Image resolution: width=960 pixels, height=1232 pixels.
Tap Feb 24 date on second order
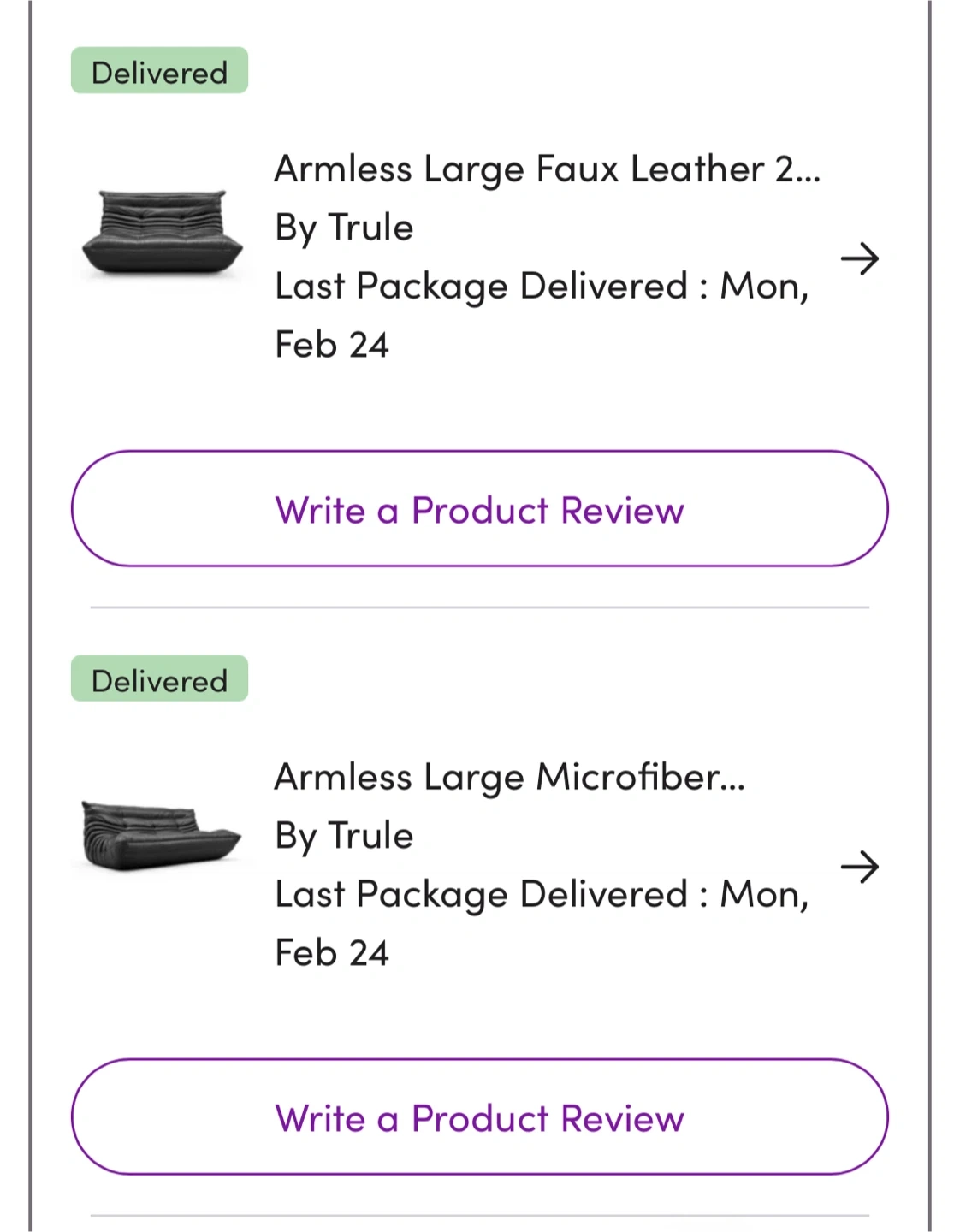[332, 953]
